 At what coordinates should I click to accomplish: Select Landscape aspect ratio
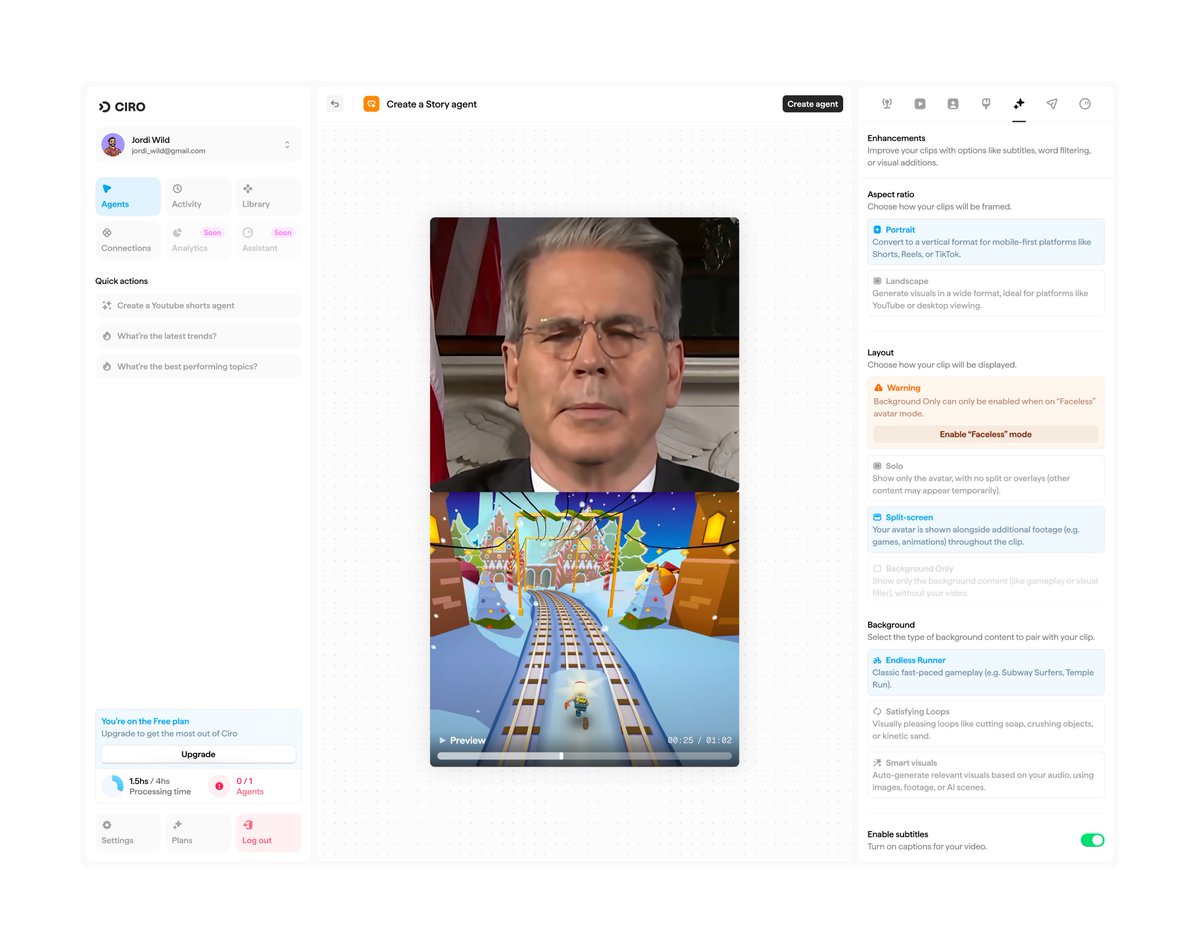pos(985,293)
